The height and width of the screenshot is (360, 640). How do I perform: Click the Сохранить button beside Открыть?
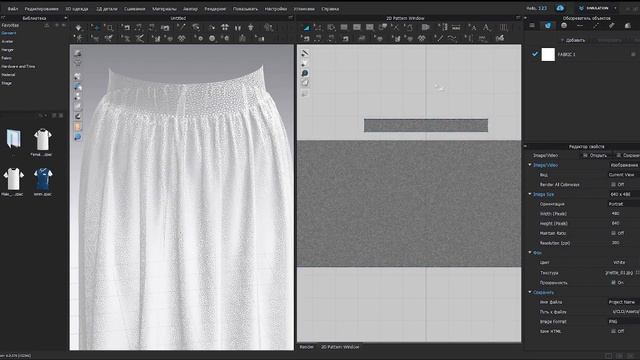(x=628, y=155)
